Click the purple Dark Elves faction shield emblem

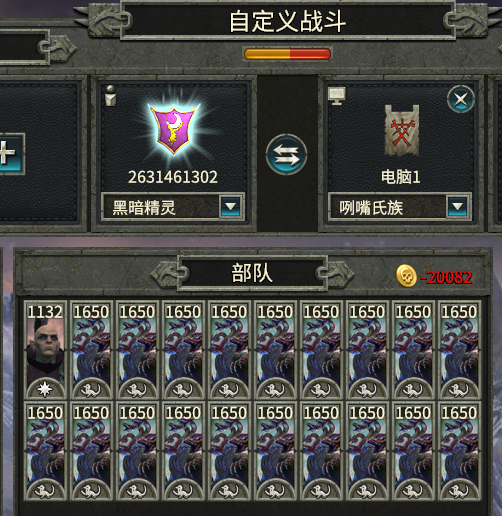[x=173, y=129]
